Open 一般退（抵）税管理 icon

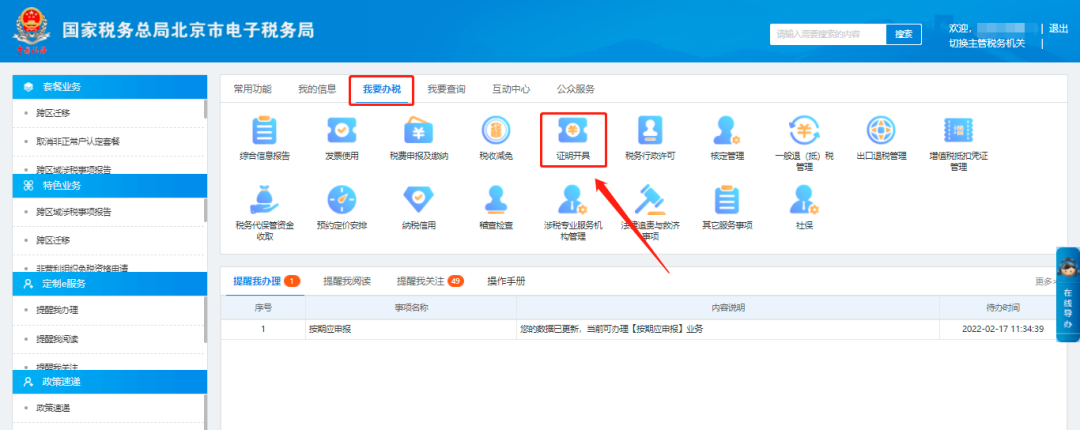point(804,130)
